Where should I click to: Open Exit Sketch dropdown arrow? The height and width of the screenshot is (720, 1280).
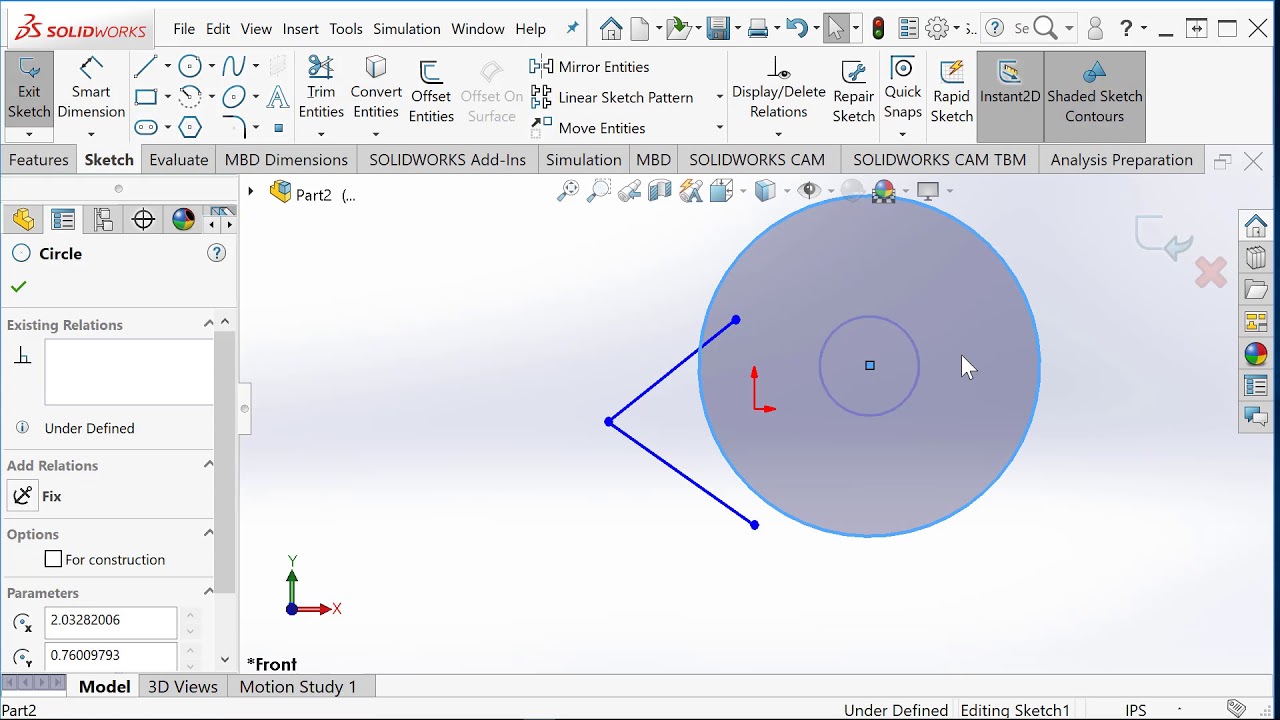[x=29, y=134]
